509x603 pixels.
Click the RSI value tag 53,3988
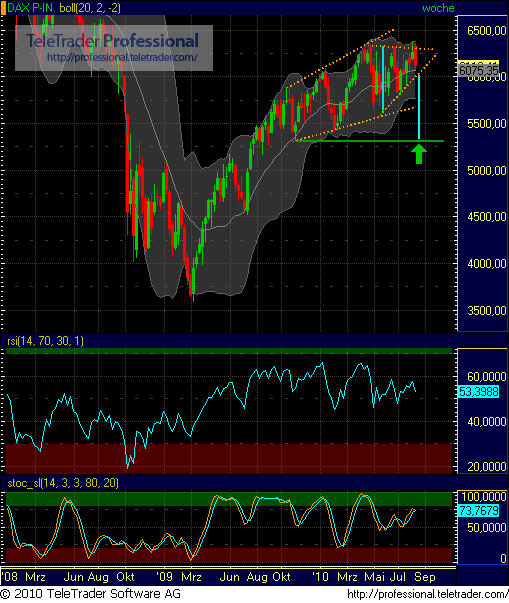coord(479,392)
